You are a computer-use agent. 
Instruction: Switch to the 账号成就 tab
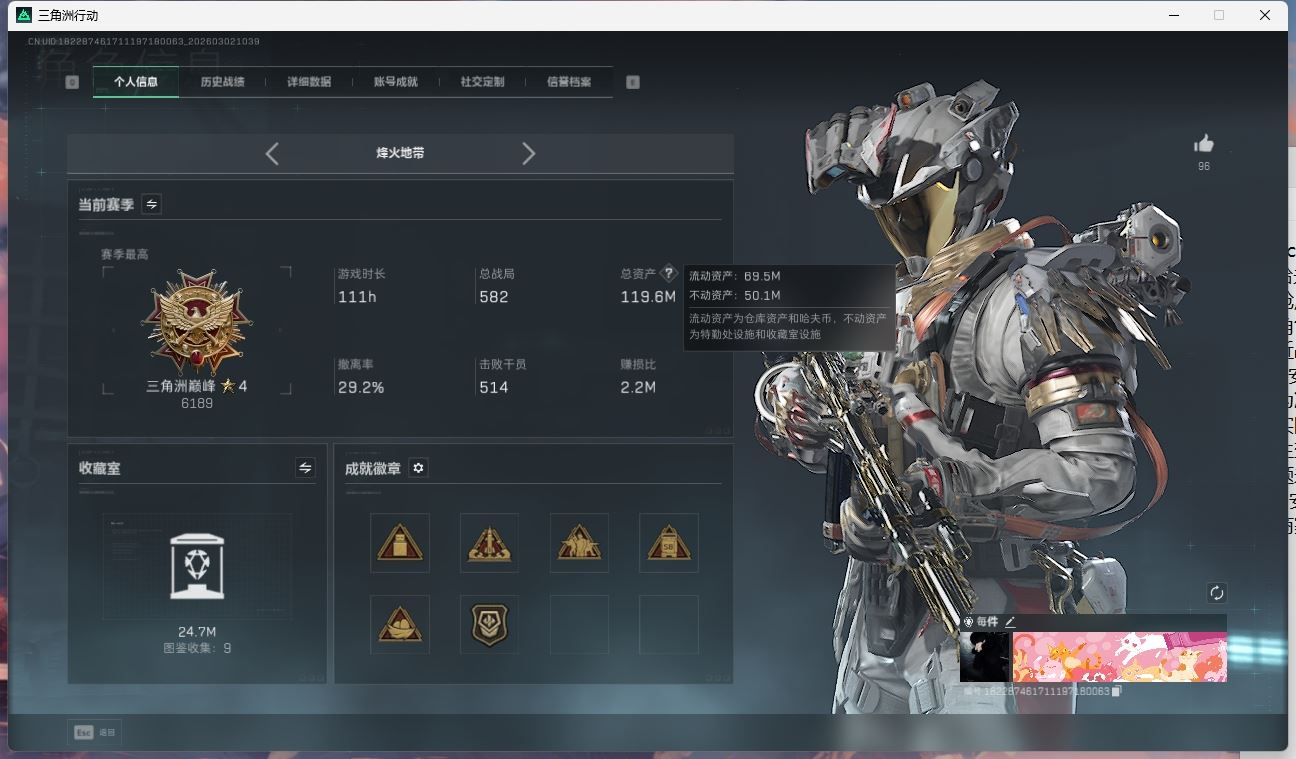pos(395,82)
